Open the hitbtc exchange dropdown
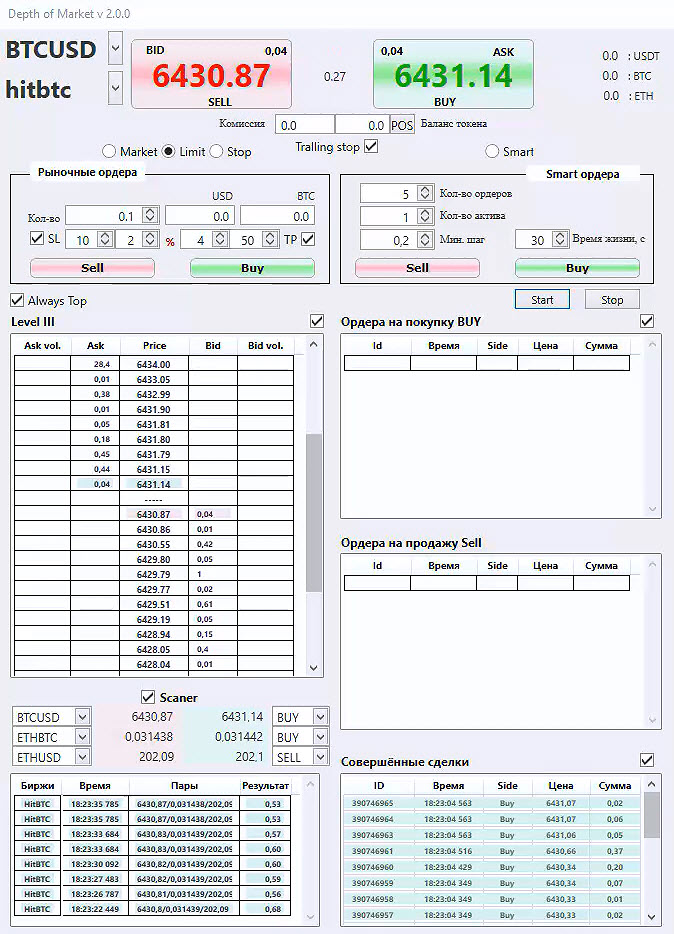Viewport: 674px width, 934px height. click(116, 88)
